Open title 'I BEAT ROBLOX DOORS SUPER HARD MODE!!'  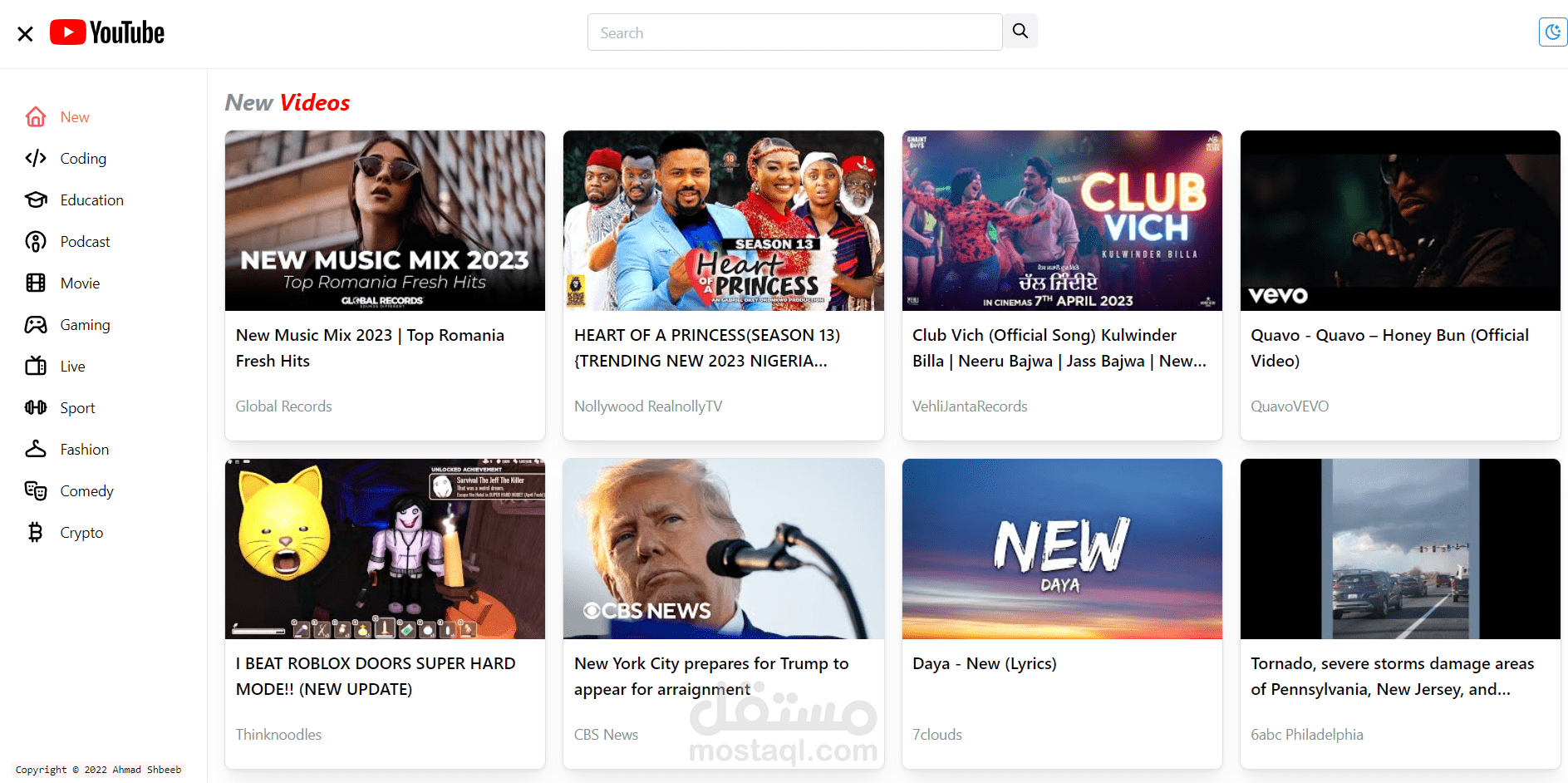[x=376, y=677]
